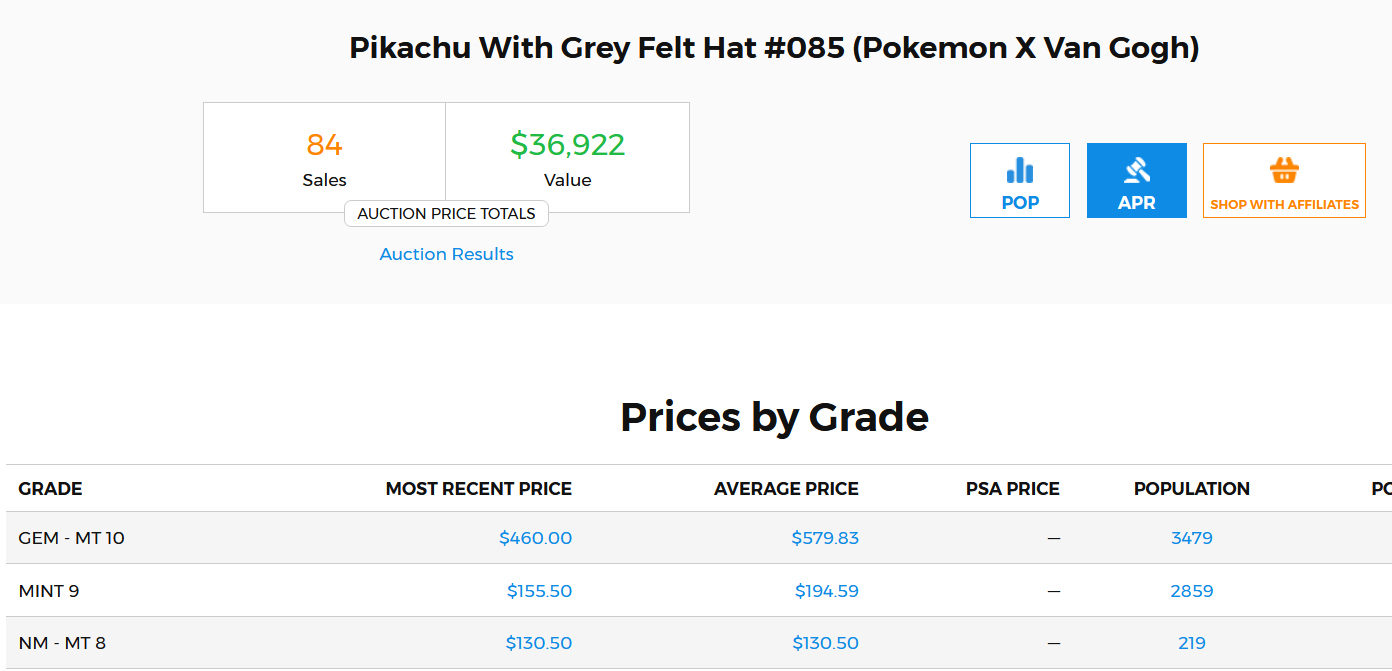This screenshot has width=1392, height=671.
Task: Click the Population column header
Action: point(1192,489)
